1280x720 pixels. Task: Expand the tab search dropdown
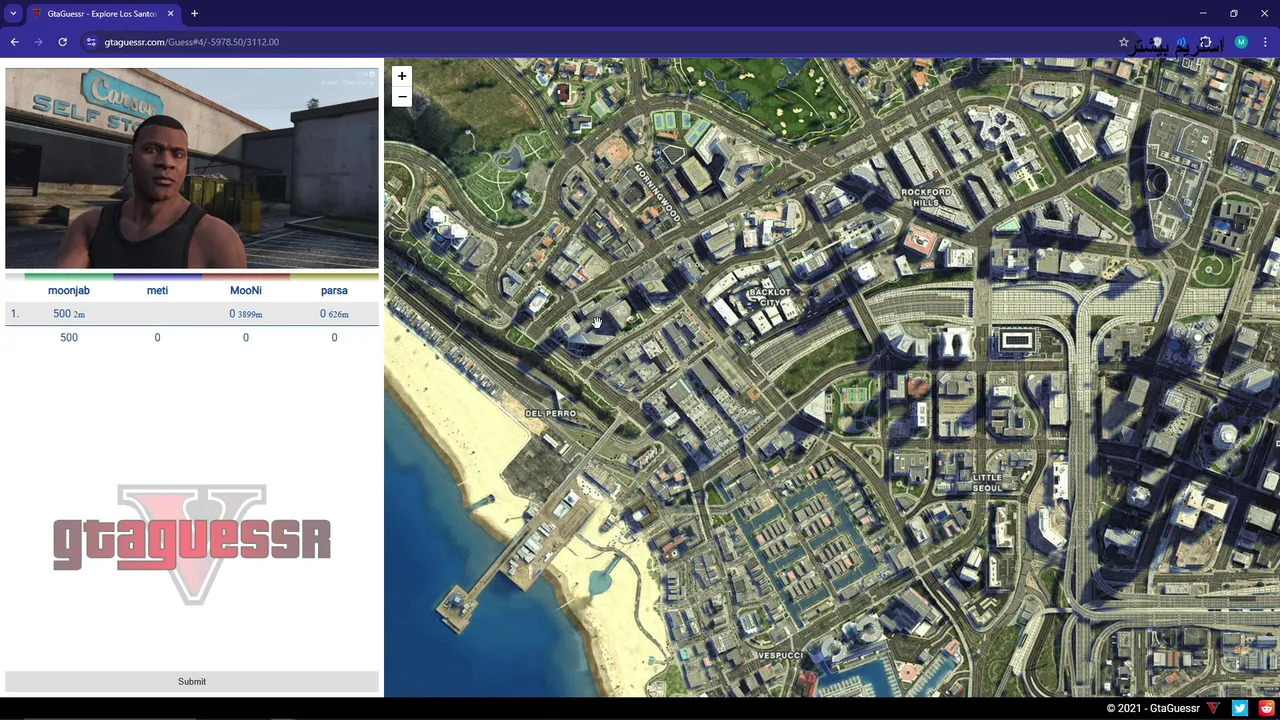13,14
